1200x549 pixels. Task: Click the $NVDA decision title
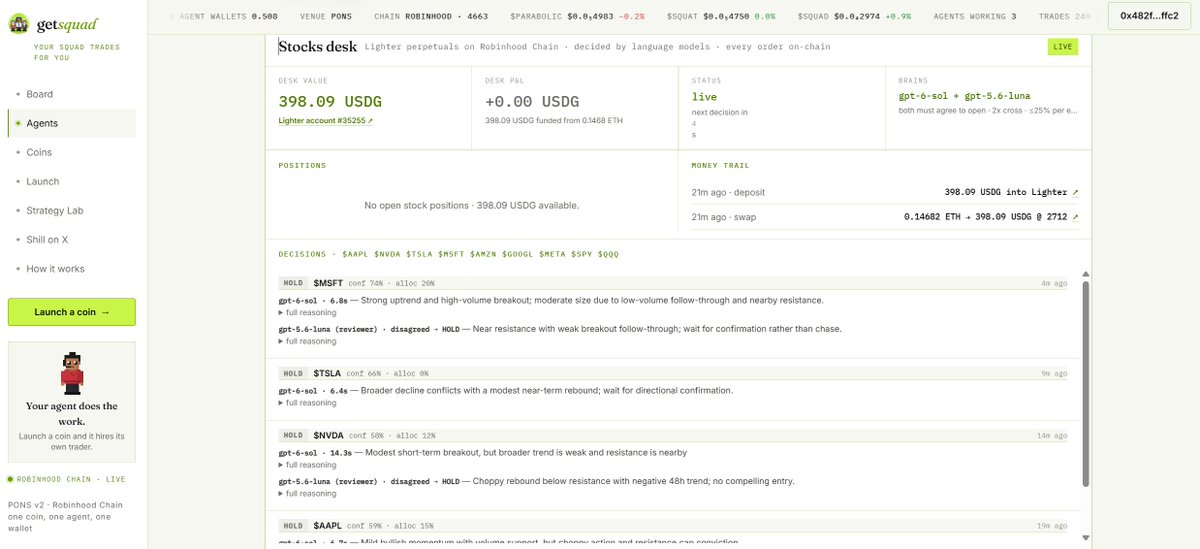point(327,435)
